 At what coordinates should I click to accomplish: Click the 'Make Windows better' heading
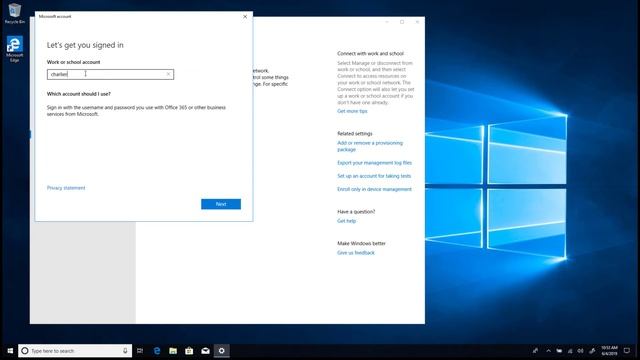tap(361, 243)
